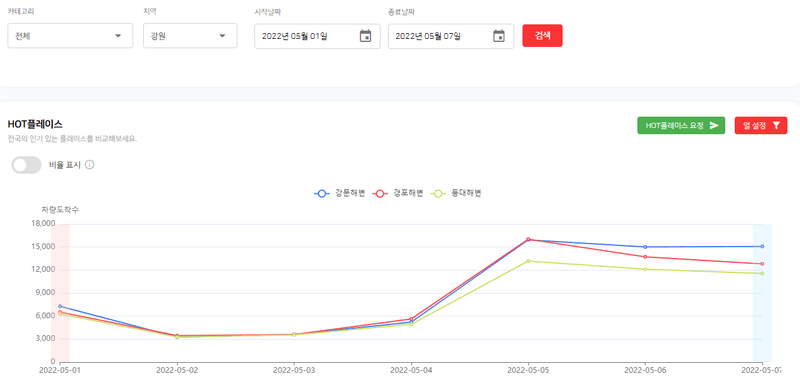
Task: Click the 경포해변 data point on 2022-05-06
Action: [645, 257]
